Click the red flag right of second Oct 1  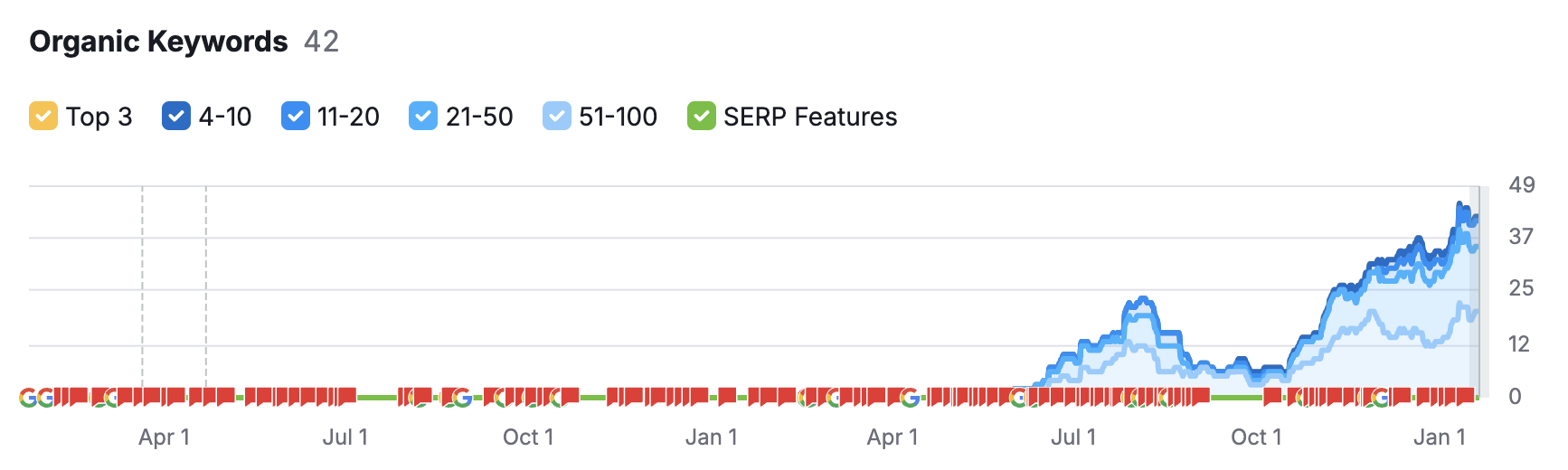coord(1272,396)
